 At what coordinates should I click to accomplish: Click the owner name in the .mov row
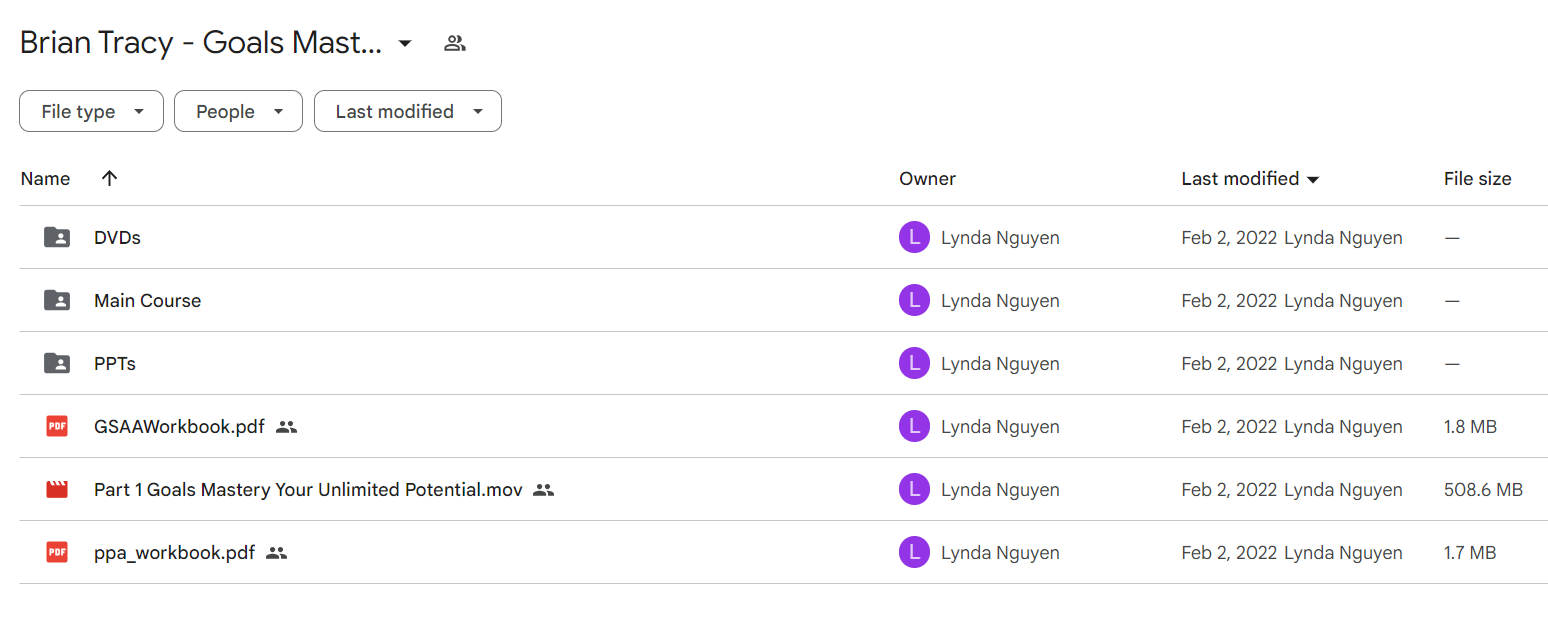1000,490
